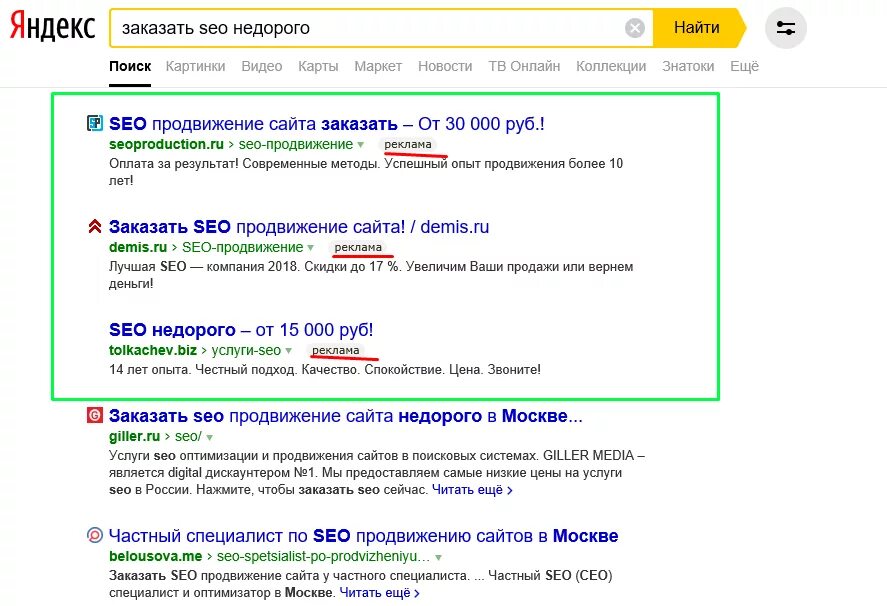
Task: Switch to the Видео tab
Action: (x=261, y=66)
